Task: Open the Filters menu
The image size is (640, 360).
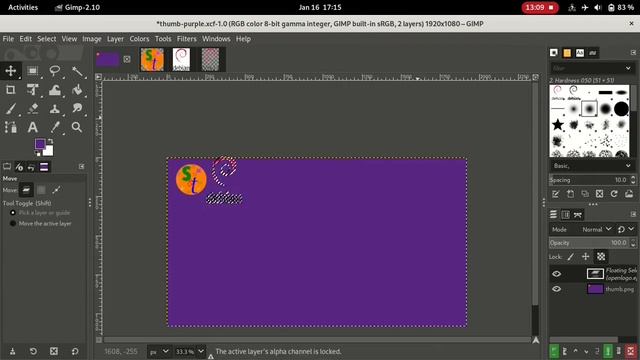Action: [187, 39]
